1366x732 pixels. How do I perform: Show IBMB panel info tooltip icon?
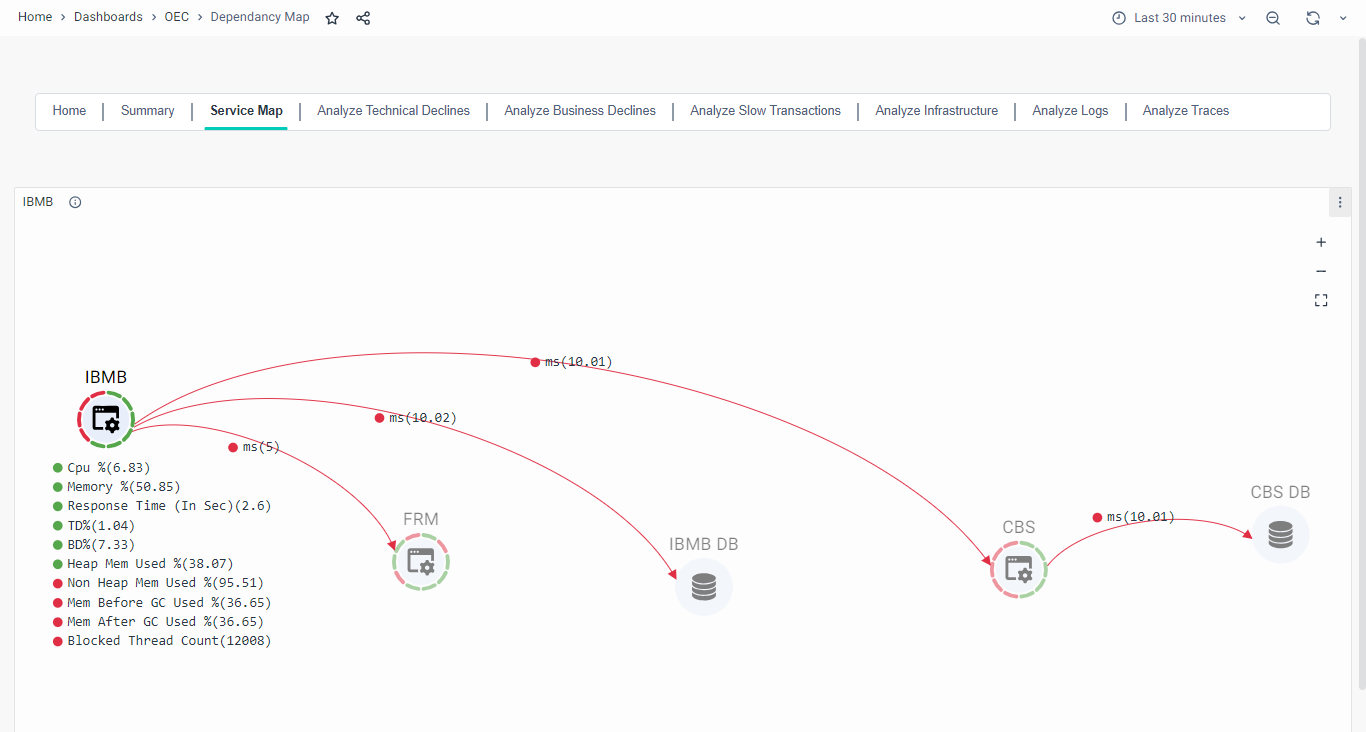coord(75,202)
